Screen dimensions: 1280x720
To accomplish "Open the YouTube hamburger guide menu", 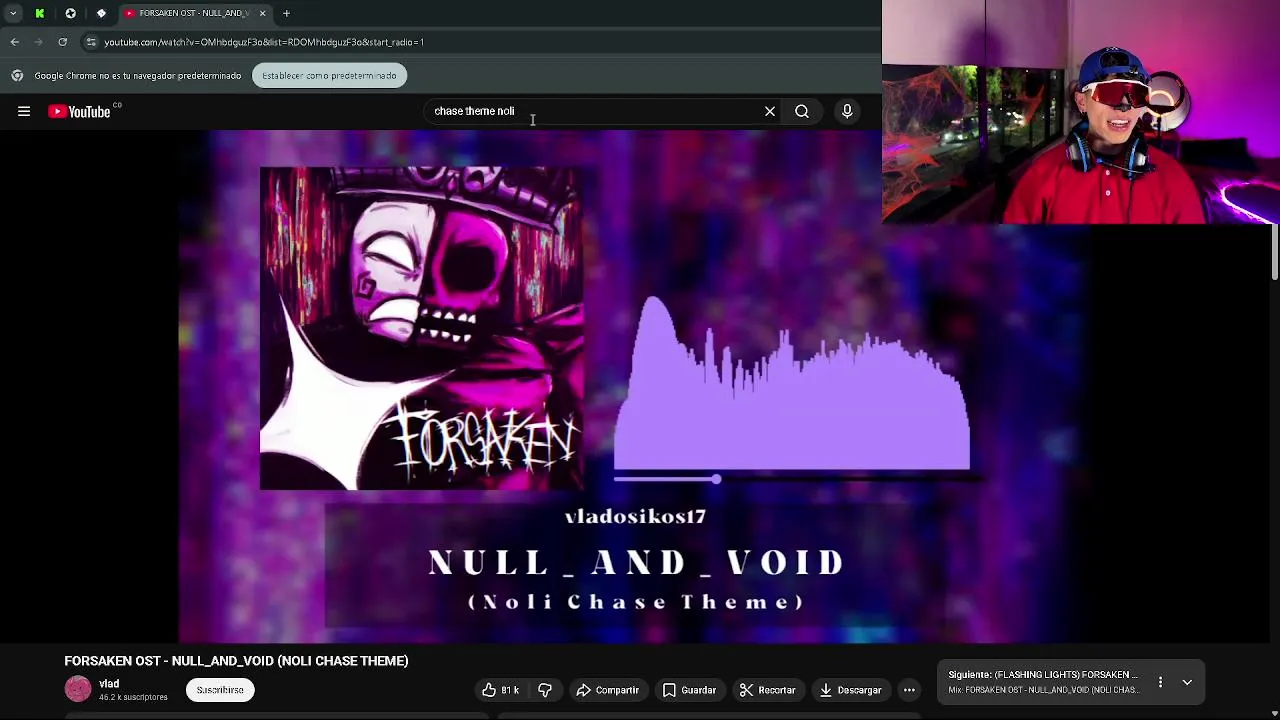I will pos(24,112).
